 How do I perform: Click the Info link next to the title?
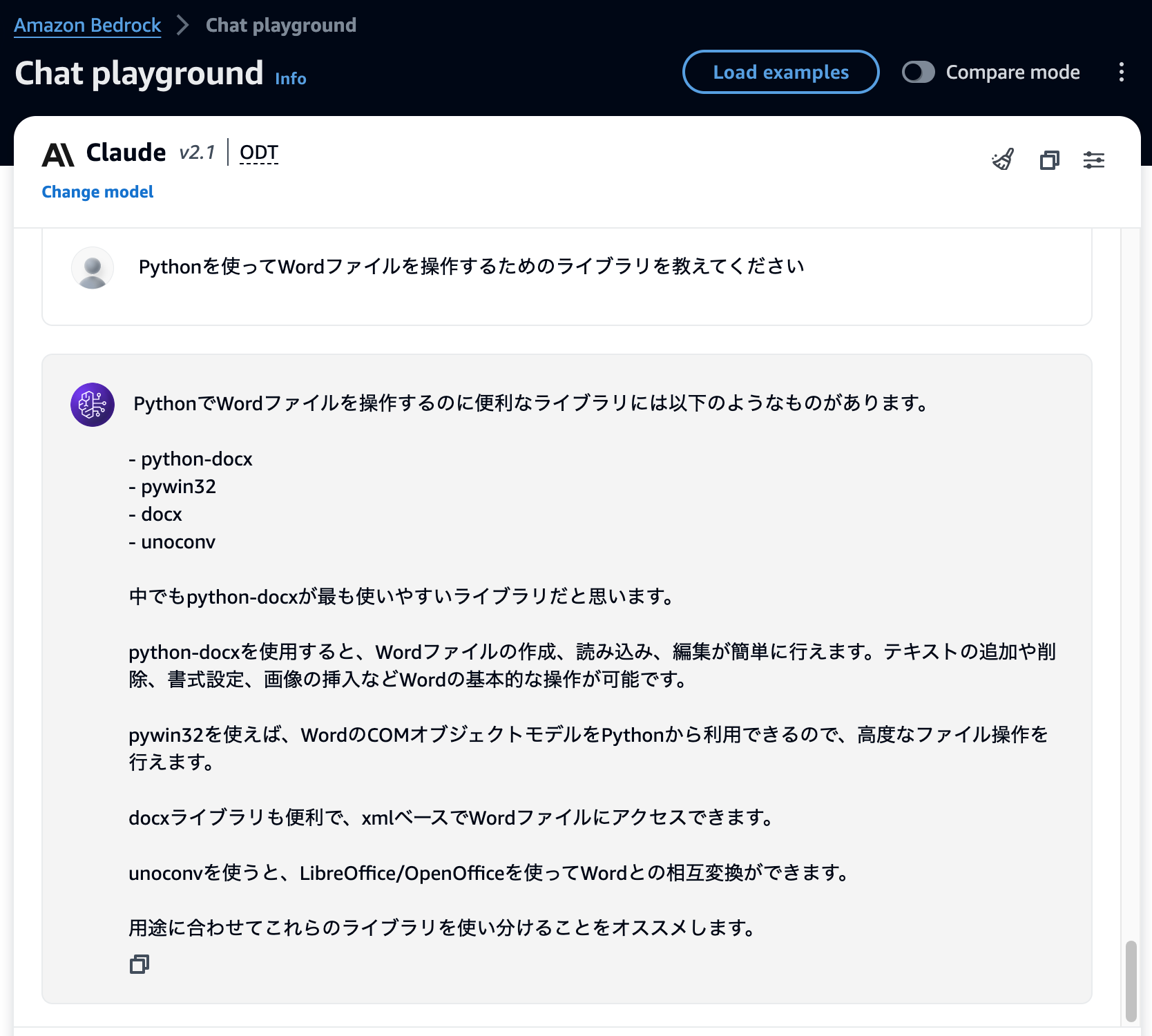tap(291, 79)
